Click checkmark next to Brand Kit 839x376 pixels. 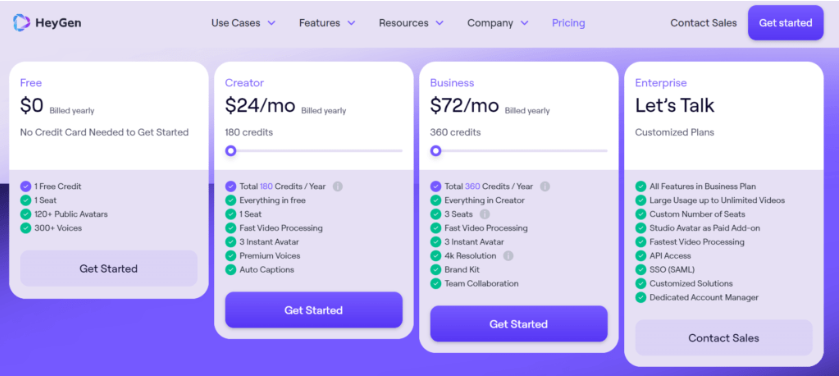[436, 270]
